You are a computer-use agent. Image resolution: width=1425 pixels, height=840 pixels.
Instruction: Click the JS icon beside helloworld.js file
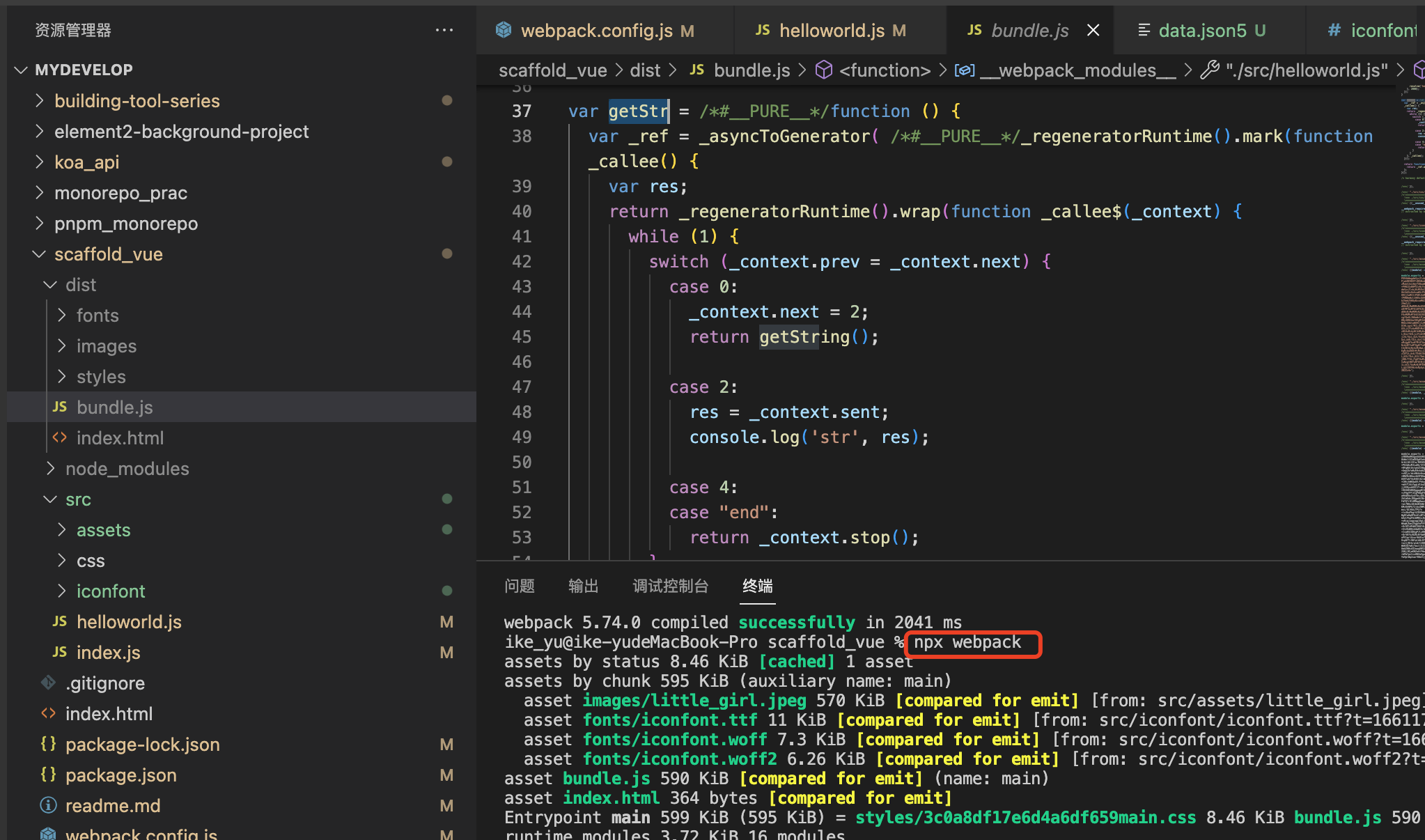click(60, 621)
